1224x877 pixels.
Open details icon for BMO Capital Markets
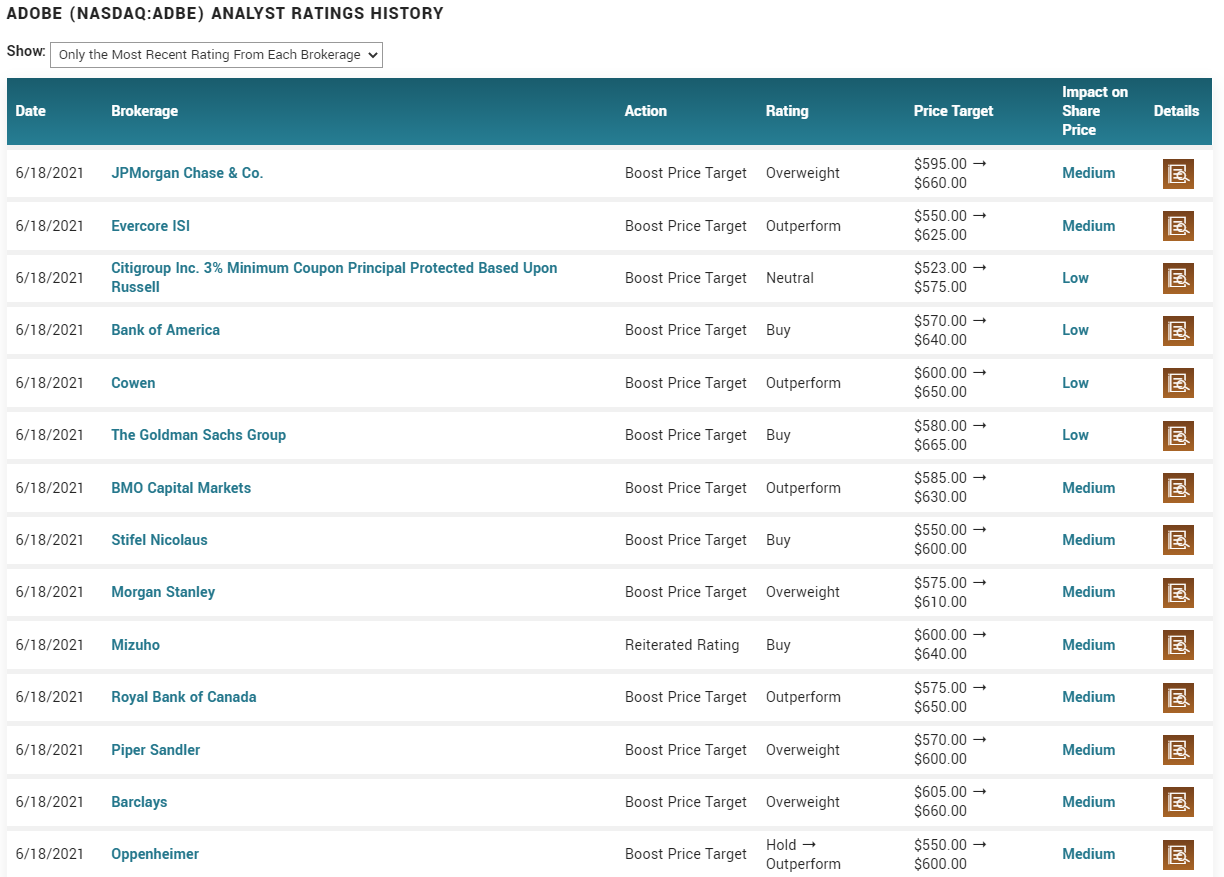point(1178,488)
